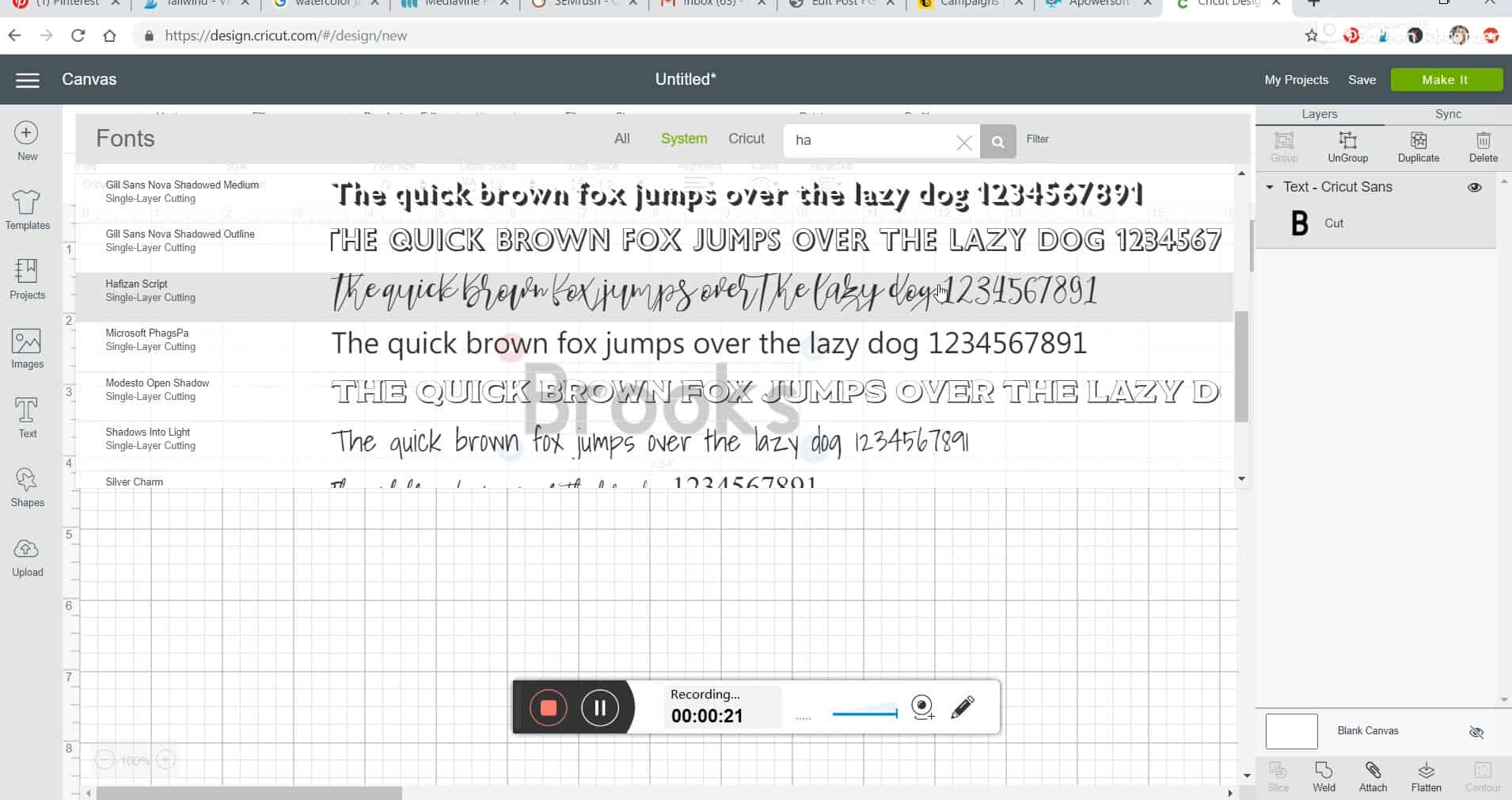Click the pencil annotate icon on recorder

963,707
